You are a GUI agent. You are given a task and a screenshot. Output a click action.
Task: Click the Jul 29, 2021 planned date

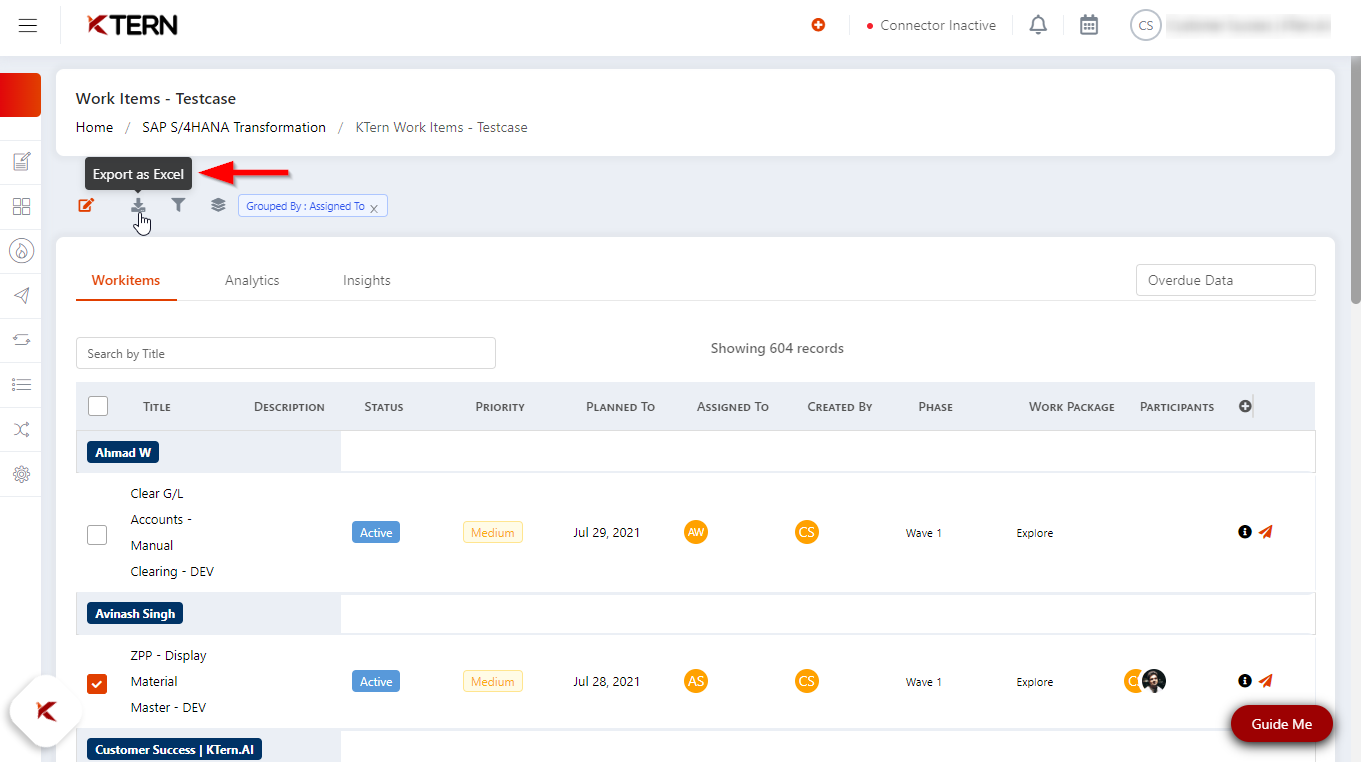click(x=607, y=532)
